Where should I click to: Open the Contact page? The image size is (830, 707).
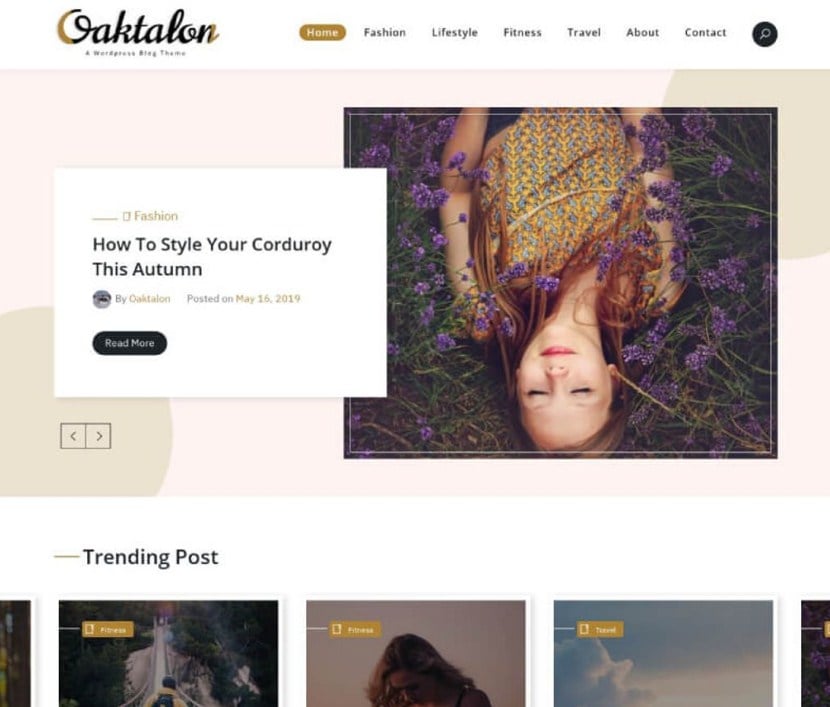pyautogui.click(x=706, y=32)
